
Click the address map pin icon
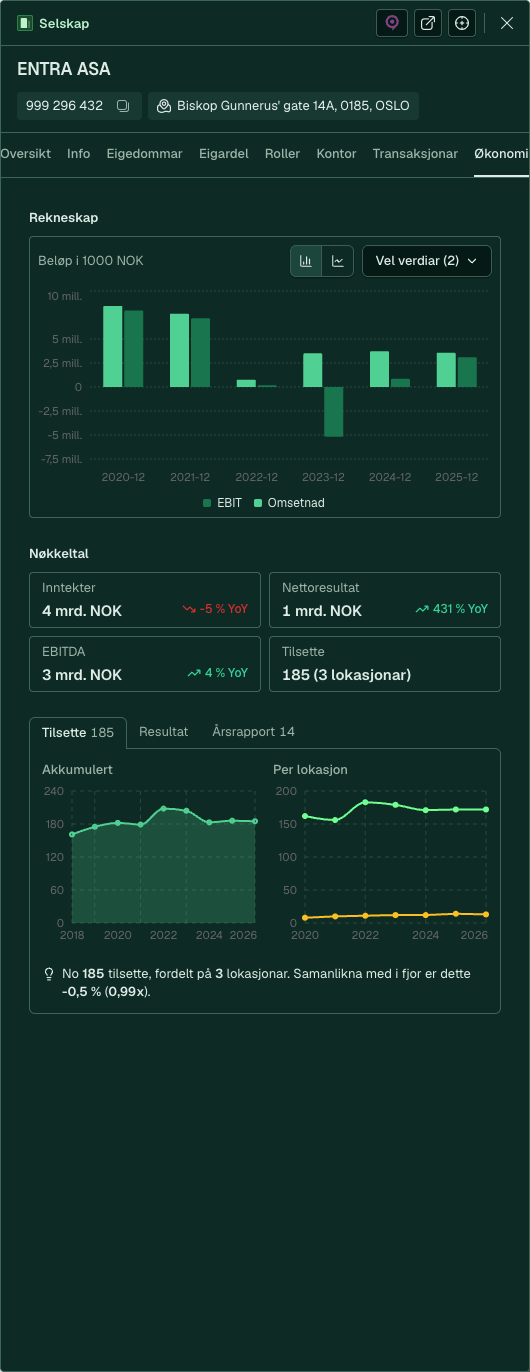pos(164,106)
